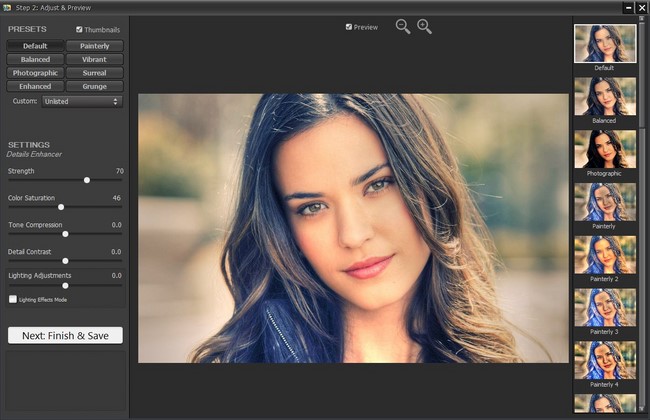The image size is (650, 420).
Task: Select the Grunge preset
Action: click(95, 86)
